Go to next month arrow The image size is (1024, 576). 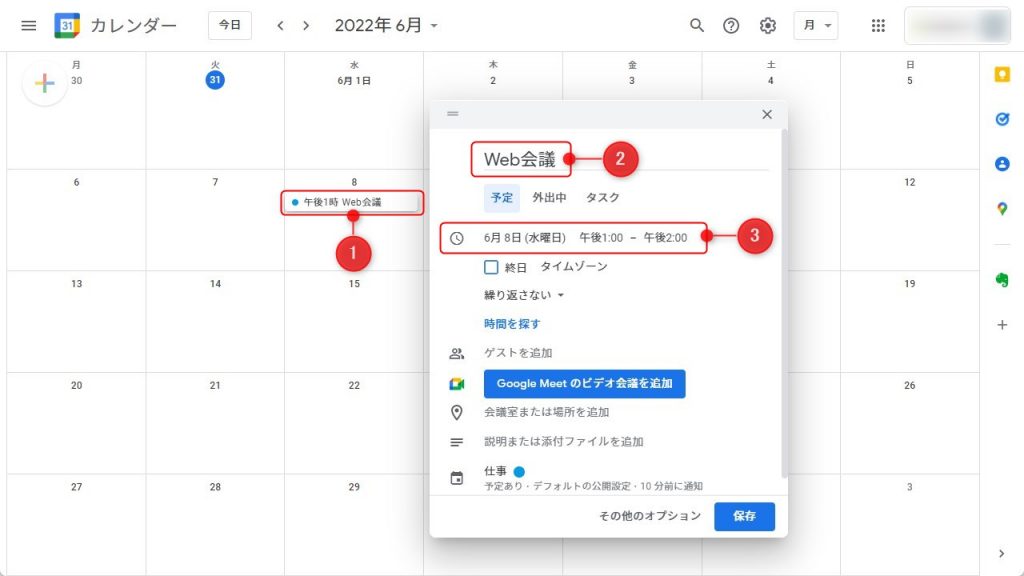point(306,25)
